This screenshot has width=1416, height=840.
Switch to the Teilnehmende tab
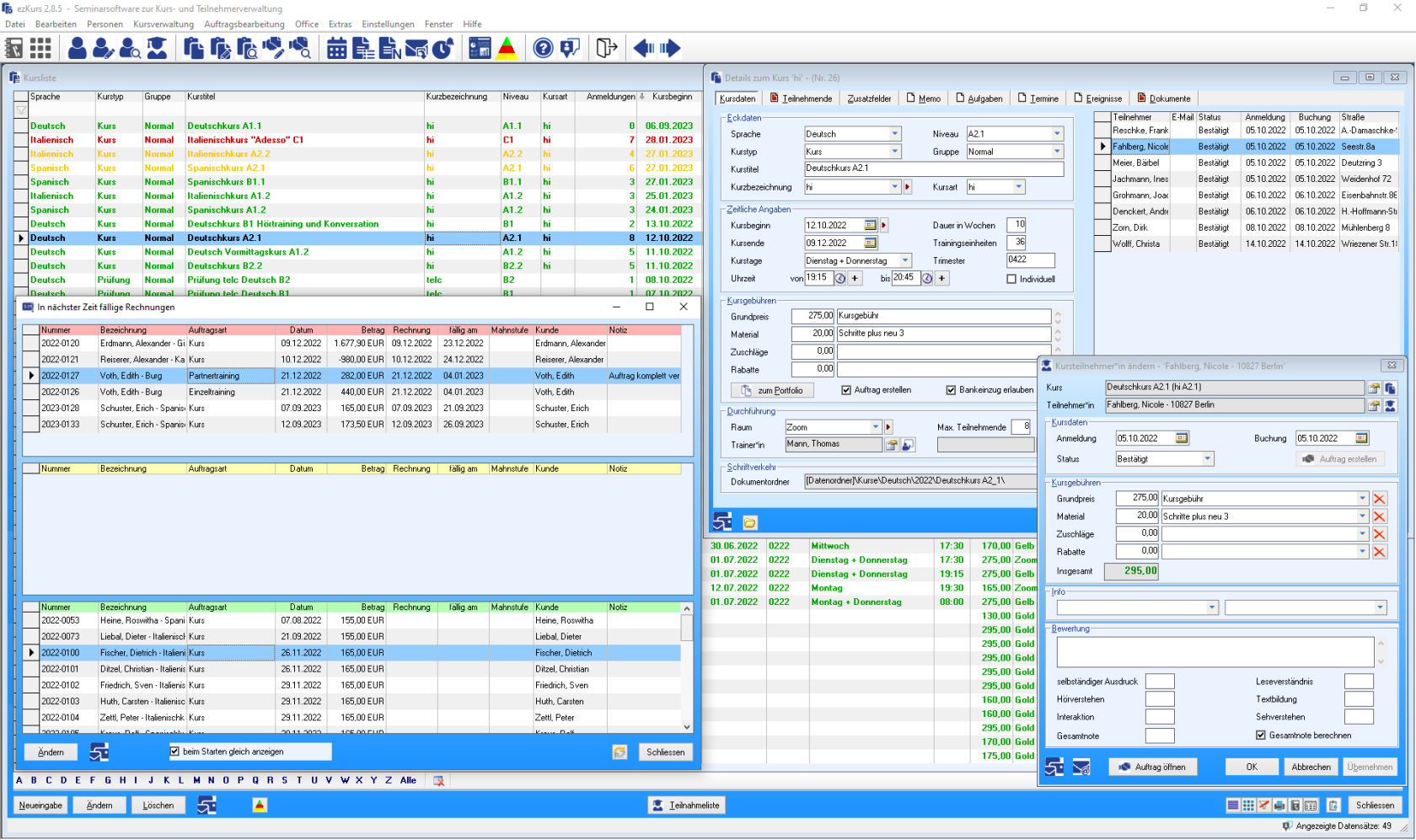(x=801, y=98)
